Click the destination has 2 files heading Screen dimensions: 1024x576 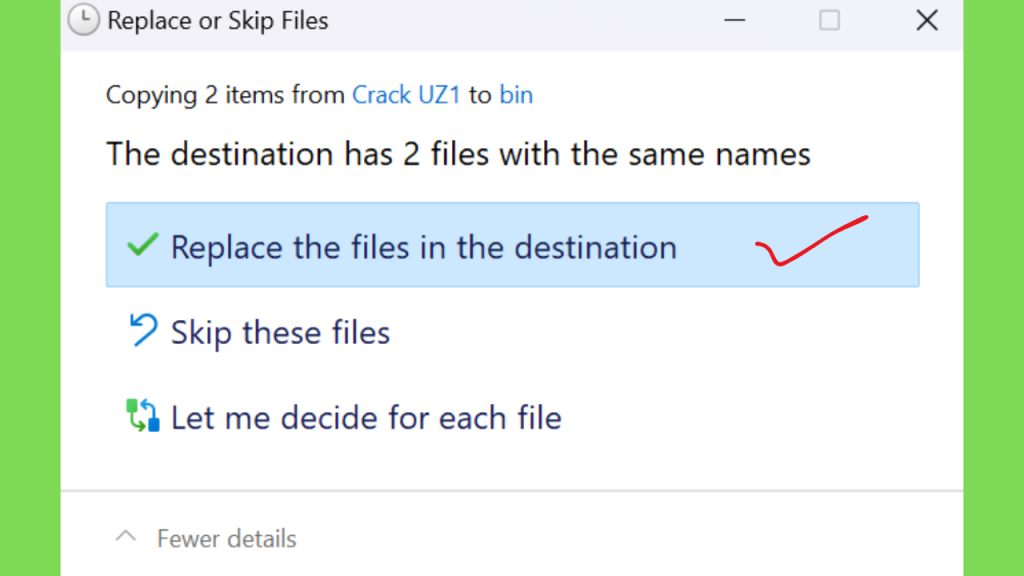coord(458,155)
